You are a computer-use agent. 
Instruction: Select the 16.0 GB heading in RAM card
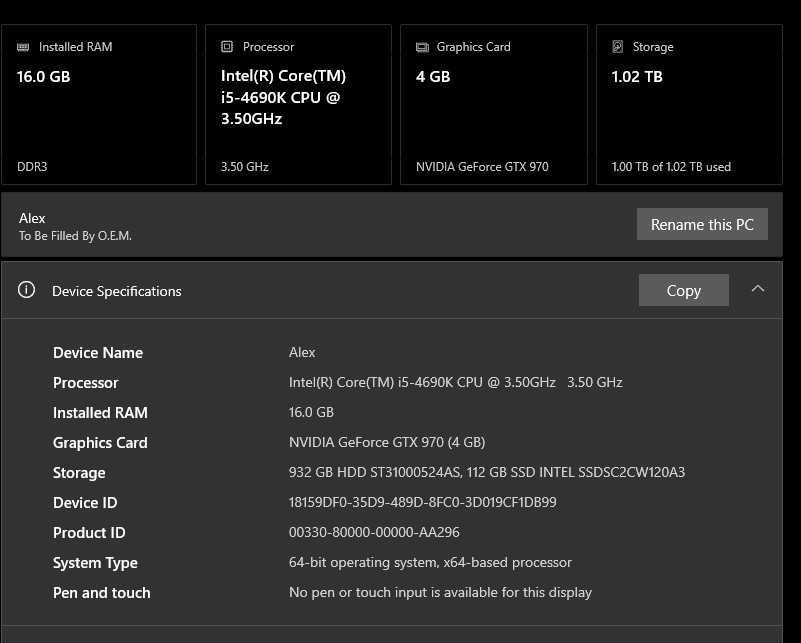click(x=43, y=77)
